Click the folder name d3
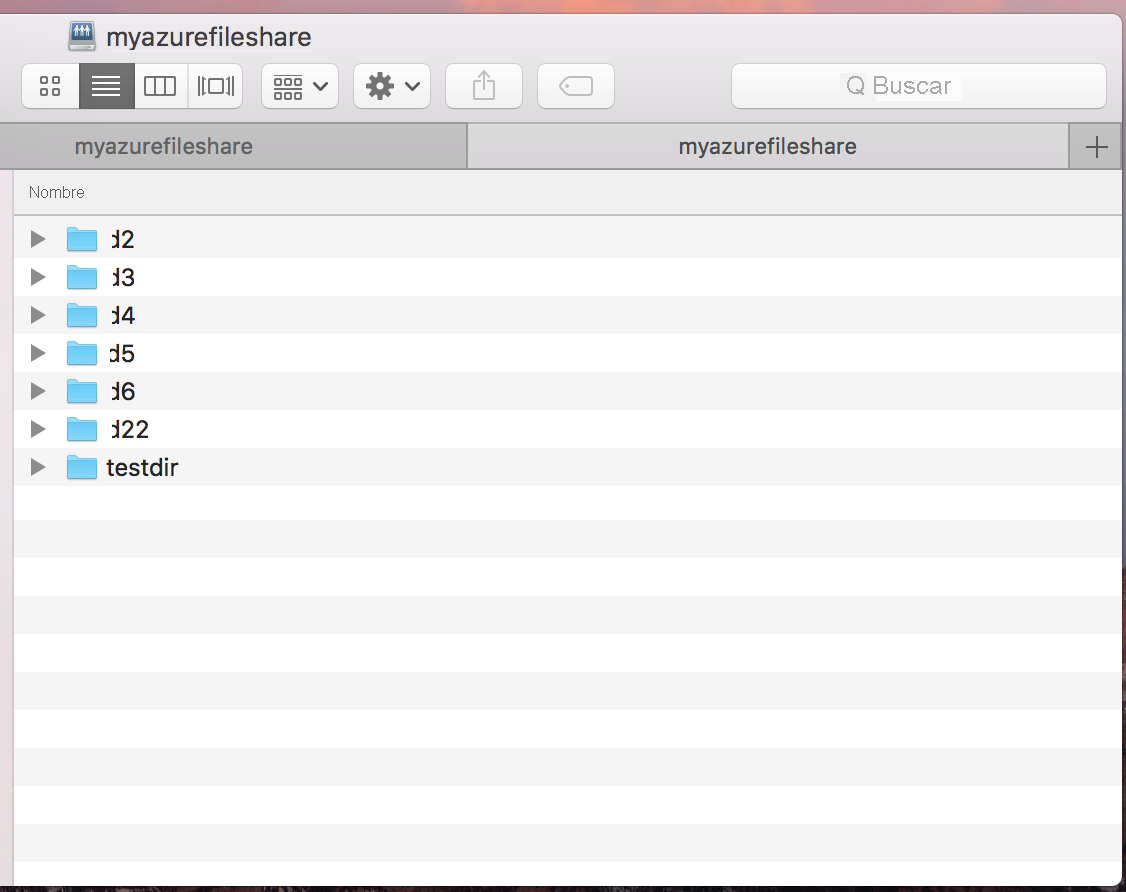1126x892 pixels. (122, 277)
